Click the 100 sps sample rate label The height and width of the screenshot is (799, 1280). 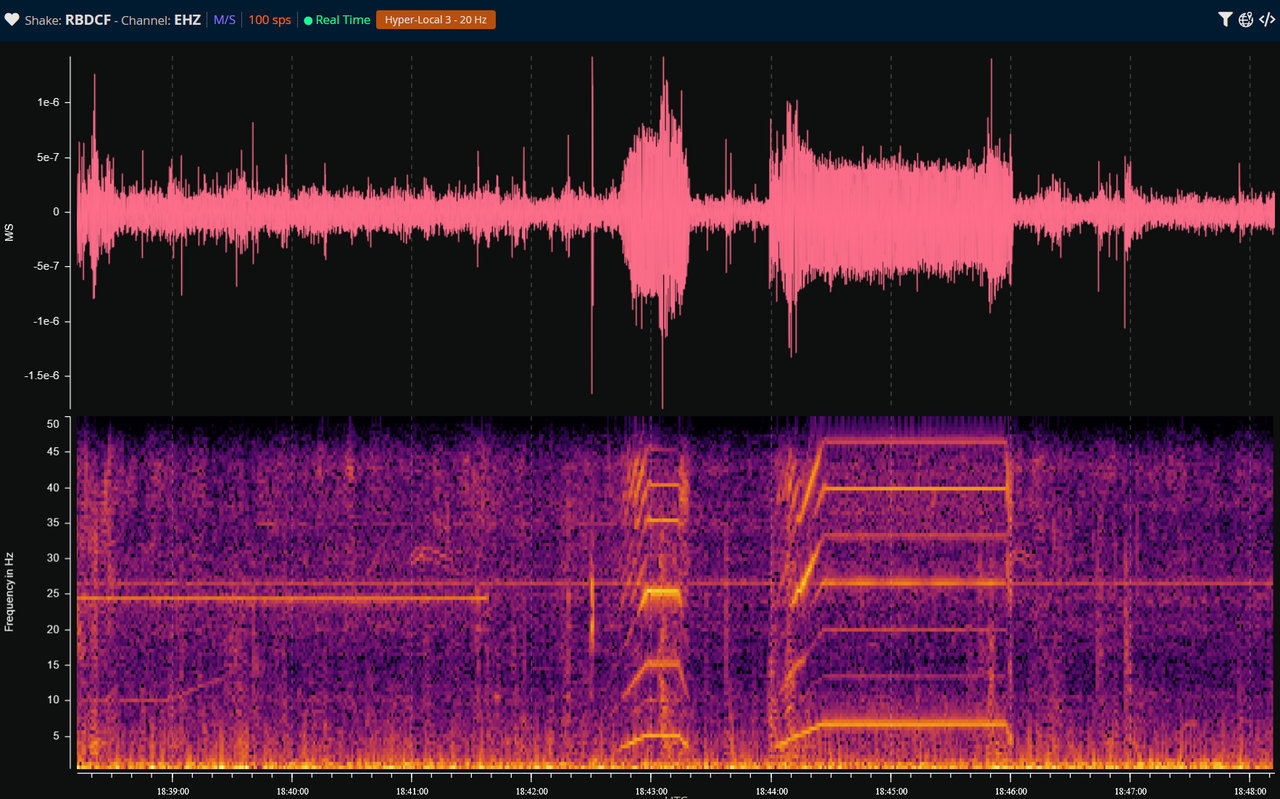(270, 20)
